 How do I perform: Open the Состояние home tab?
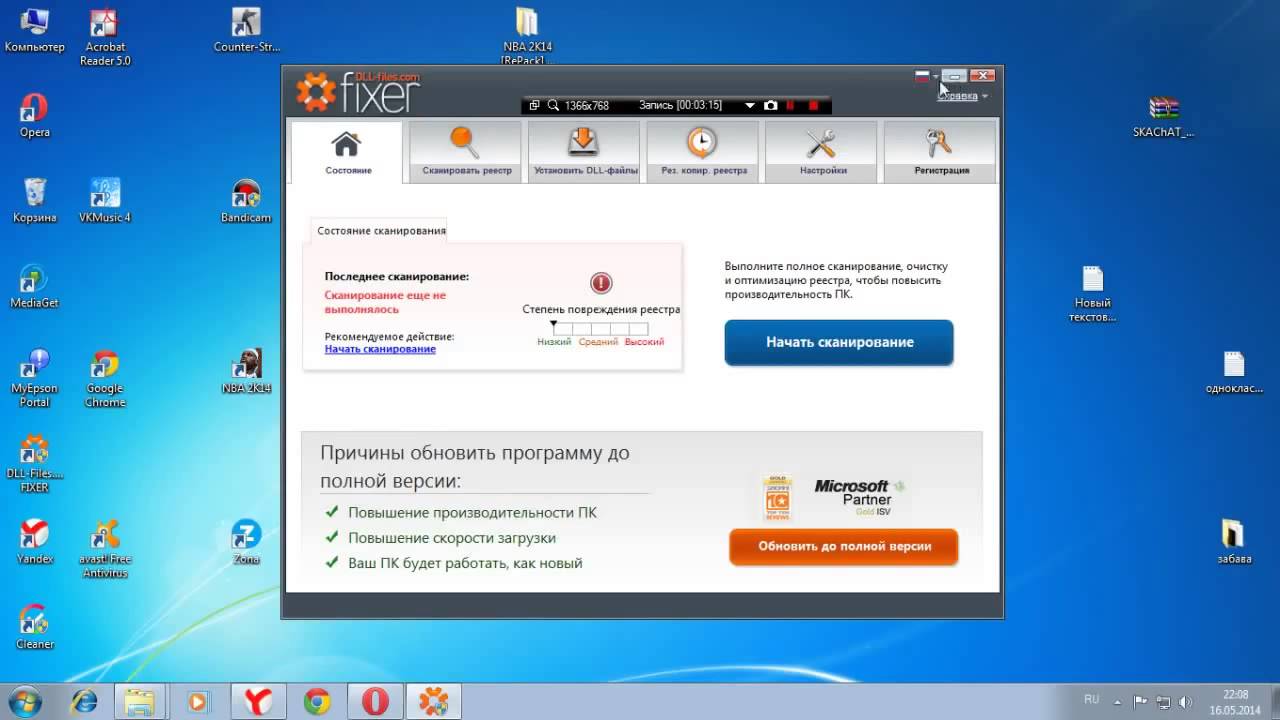347,152
